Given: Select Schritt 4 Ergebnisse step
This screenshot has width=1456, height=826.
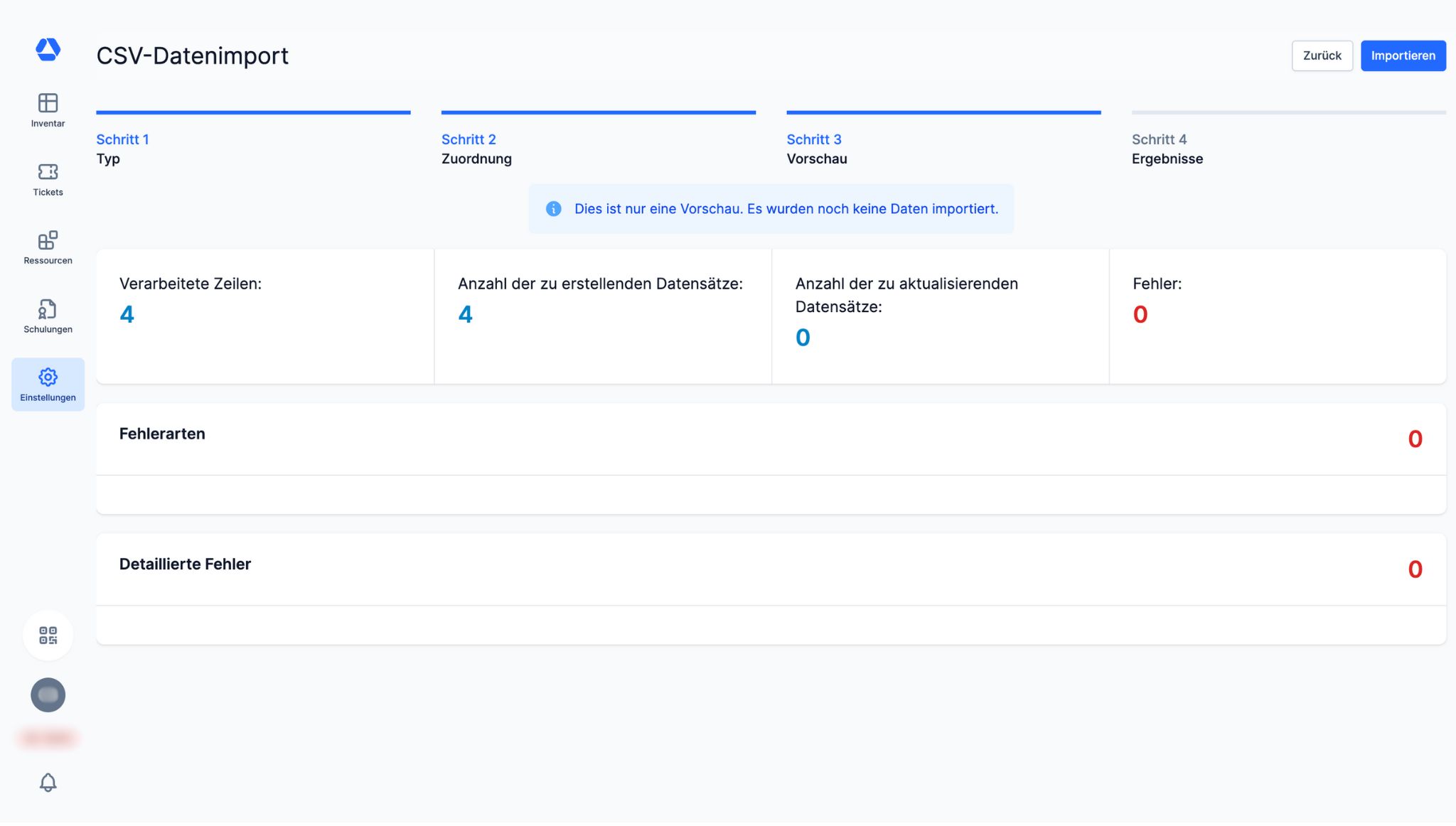Looking at the screenshot, I should [x=1167, y=149].
